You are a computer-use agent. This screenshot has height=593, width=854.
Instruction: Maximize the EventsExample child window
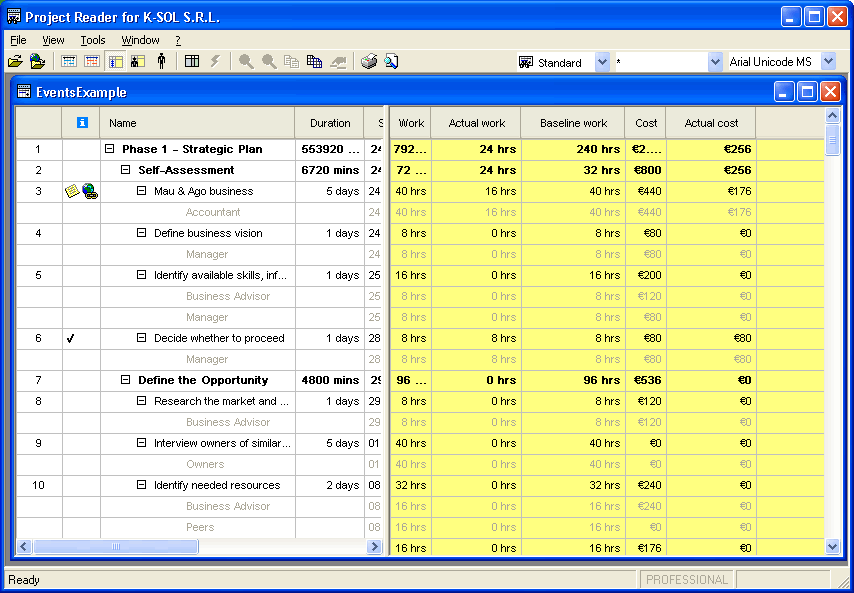point(807,92)
